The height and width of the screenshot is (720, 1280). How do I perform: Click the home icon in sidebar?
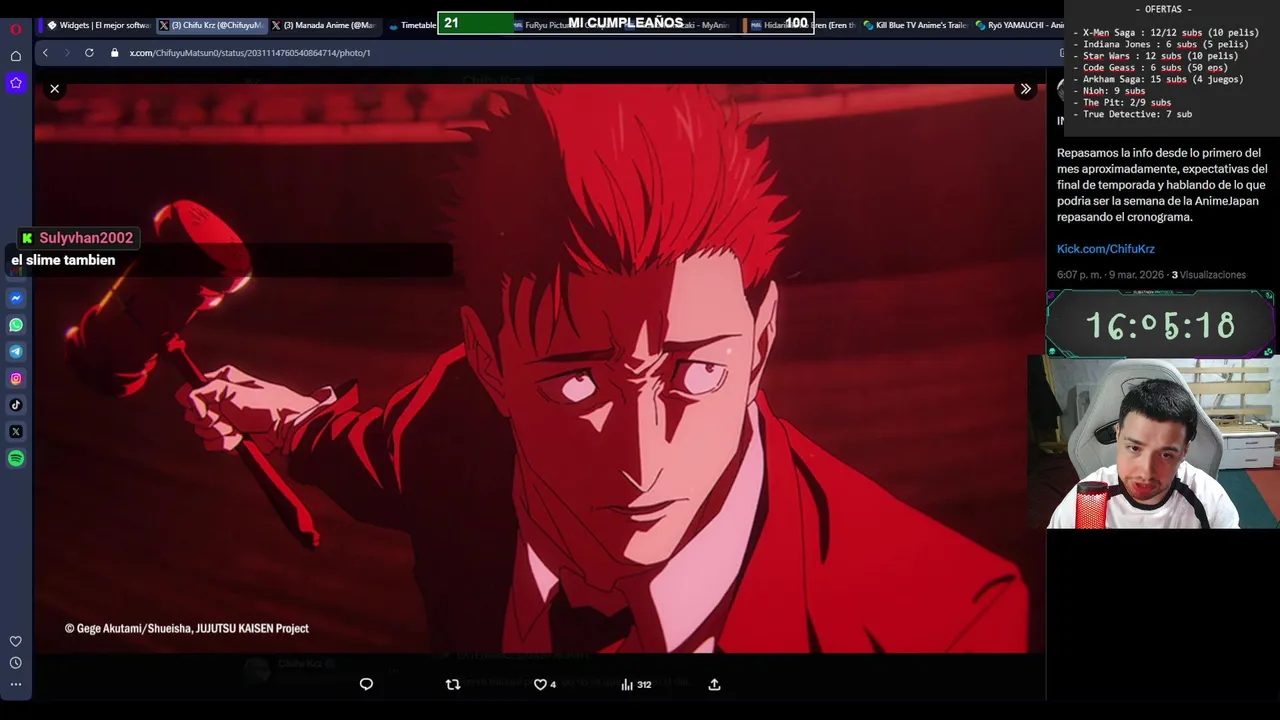pyautogui.click(x=16, y=56)
